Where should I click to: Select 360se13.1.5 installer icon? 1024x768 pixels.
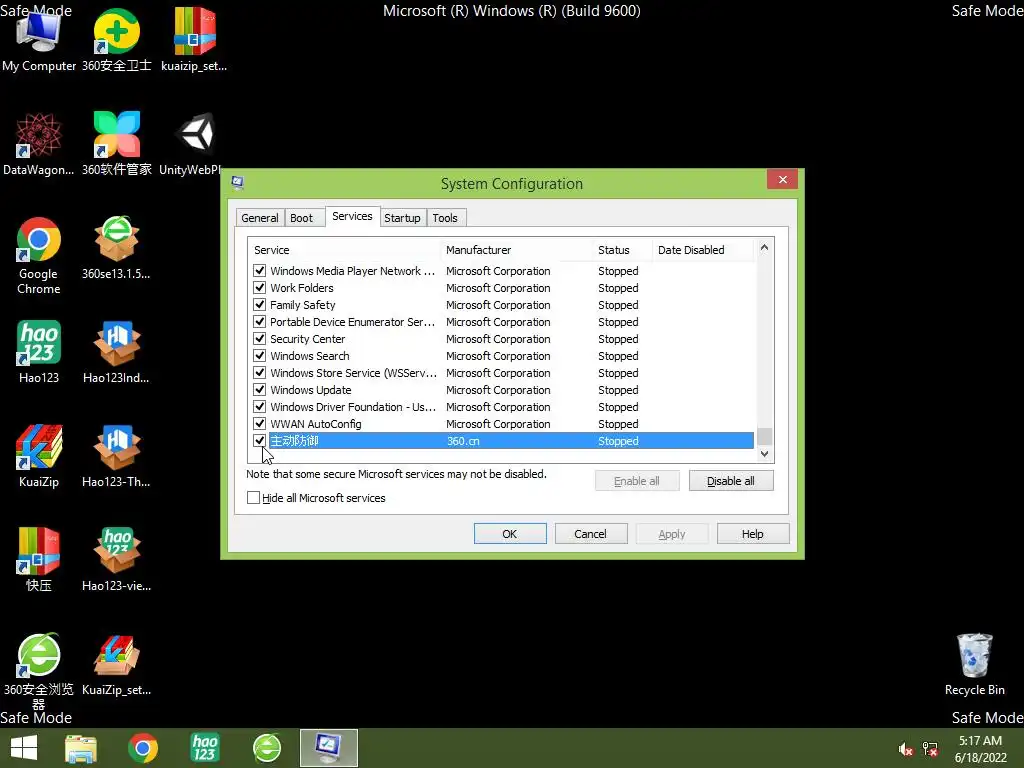point(116,248)
